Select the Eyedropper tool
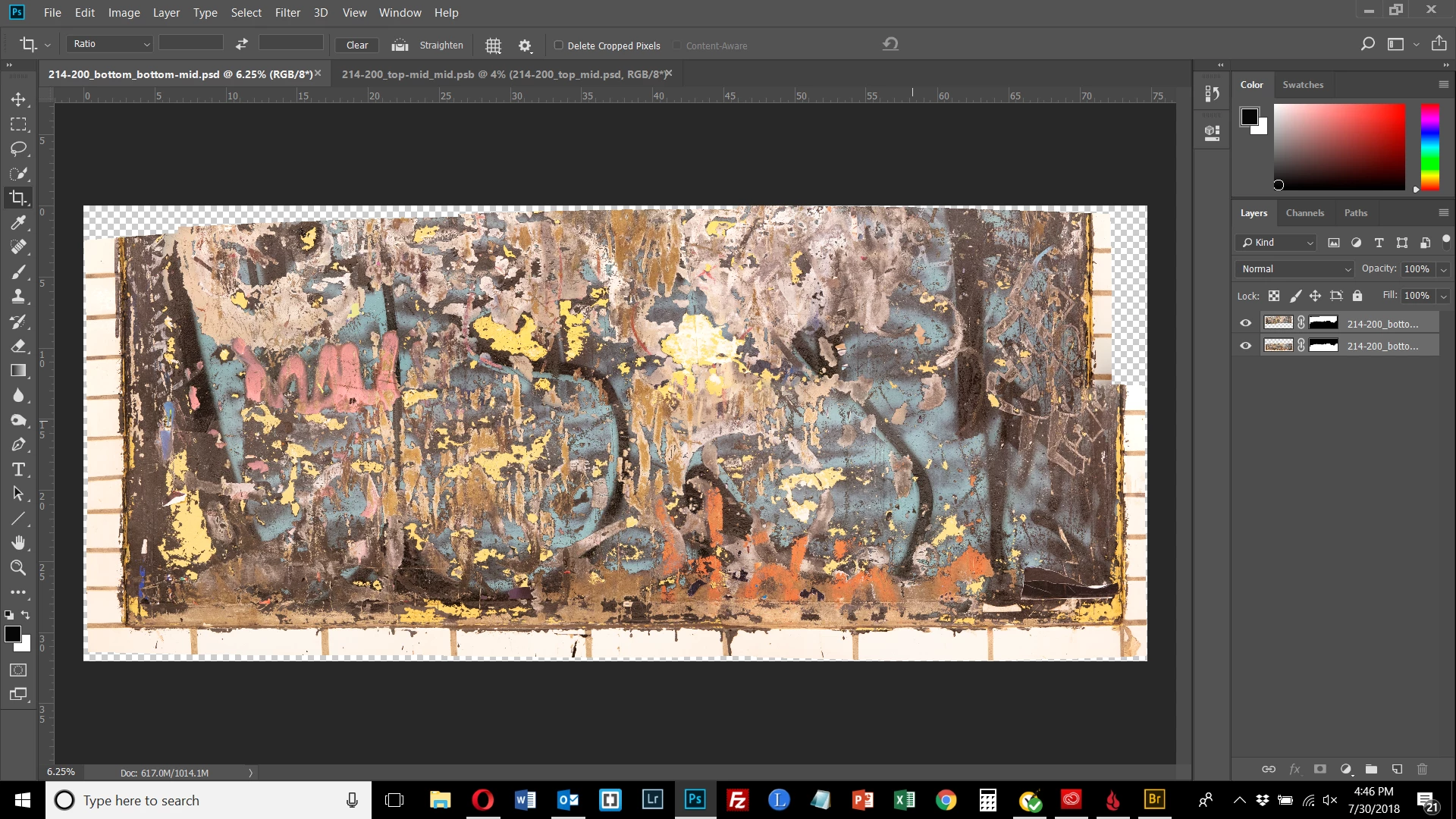This screenshot has width=1456, height=819. click(18, 222)
